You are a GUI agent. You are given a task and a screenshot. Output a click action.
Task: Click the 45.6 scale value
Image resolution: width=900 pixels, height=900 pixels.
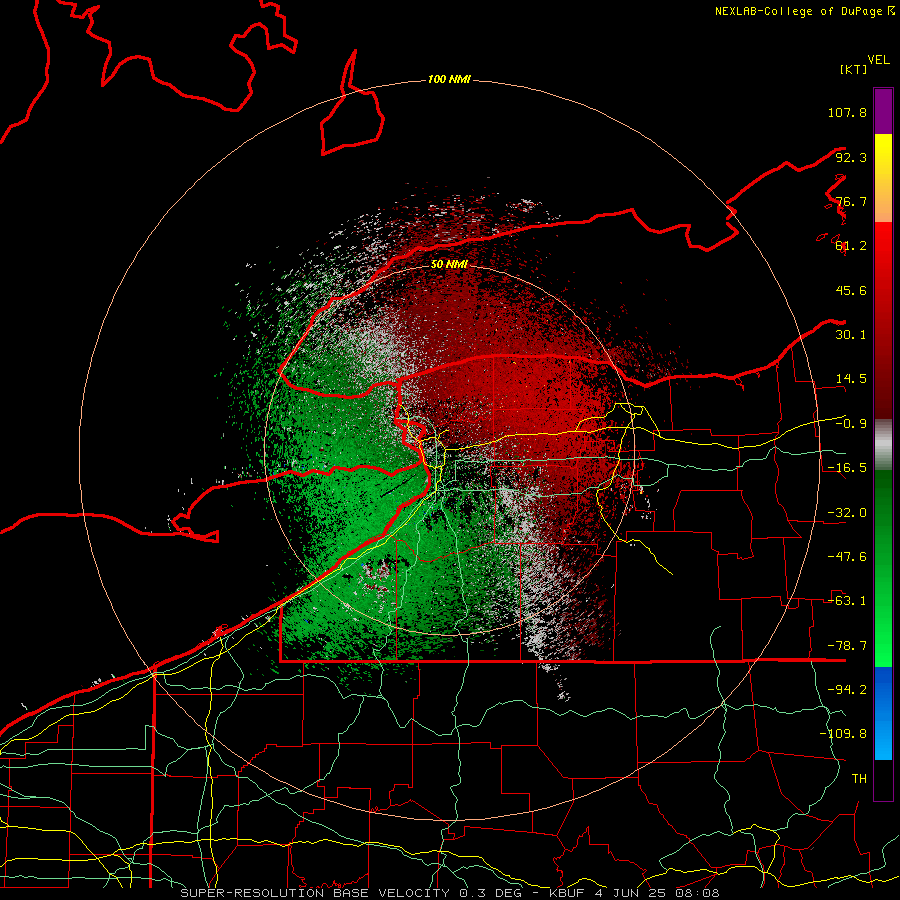(851, 290)
